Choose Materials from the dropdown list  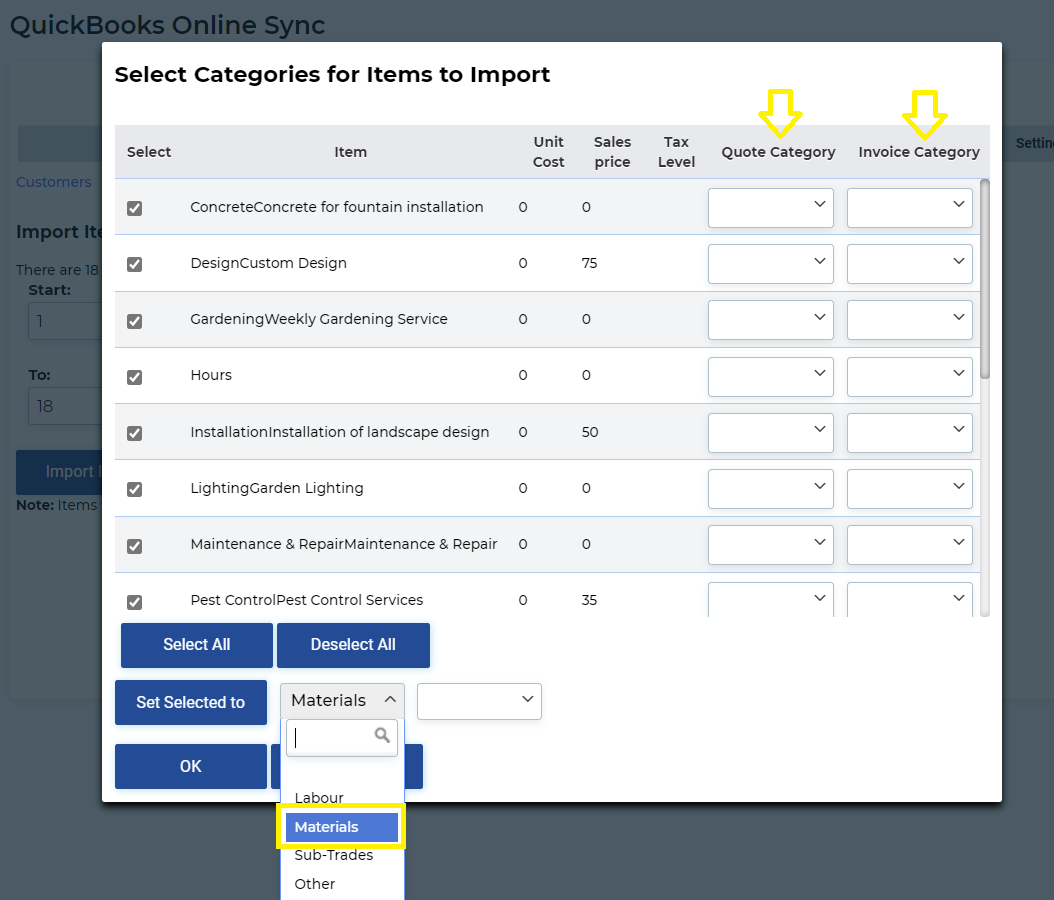tap(341, 827)
